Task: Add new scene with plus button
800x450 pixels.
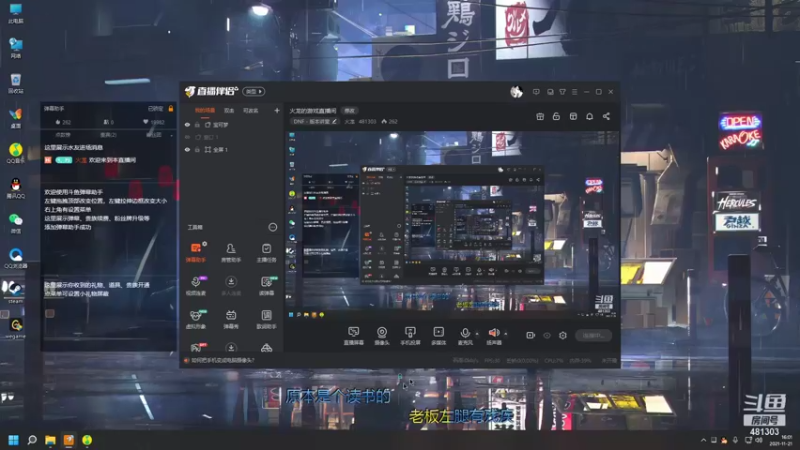Action: 277,111
